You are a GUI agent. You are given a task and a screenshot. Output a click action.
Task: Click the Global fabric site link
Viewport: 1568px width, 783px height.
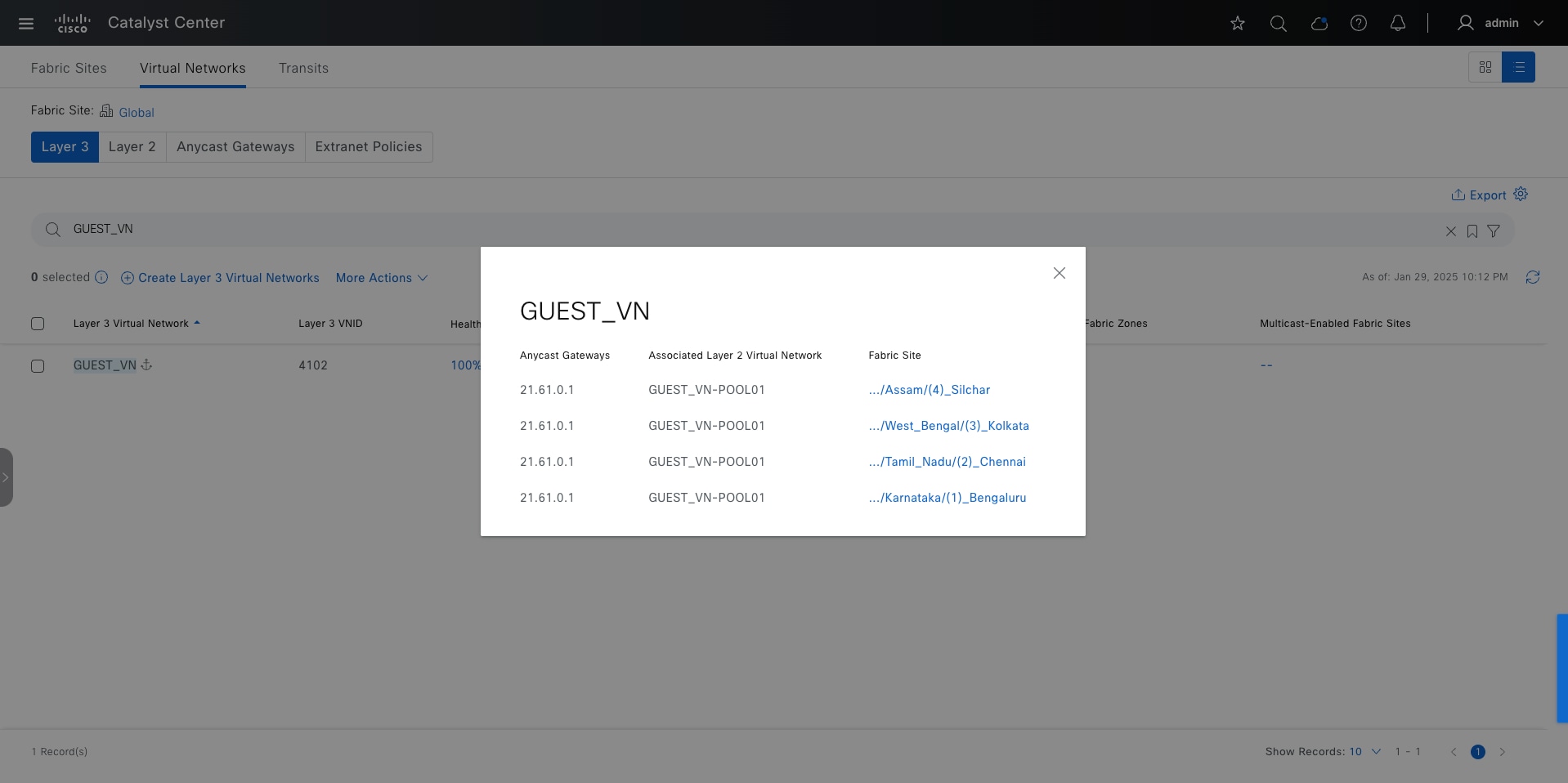click(137, 112)
